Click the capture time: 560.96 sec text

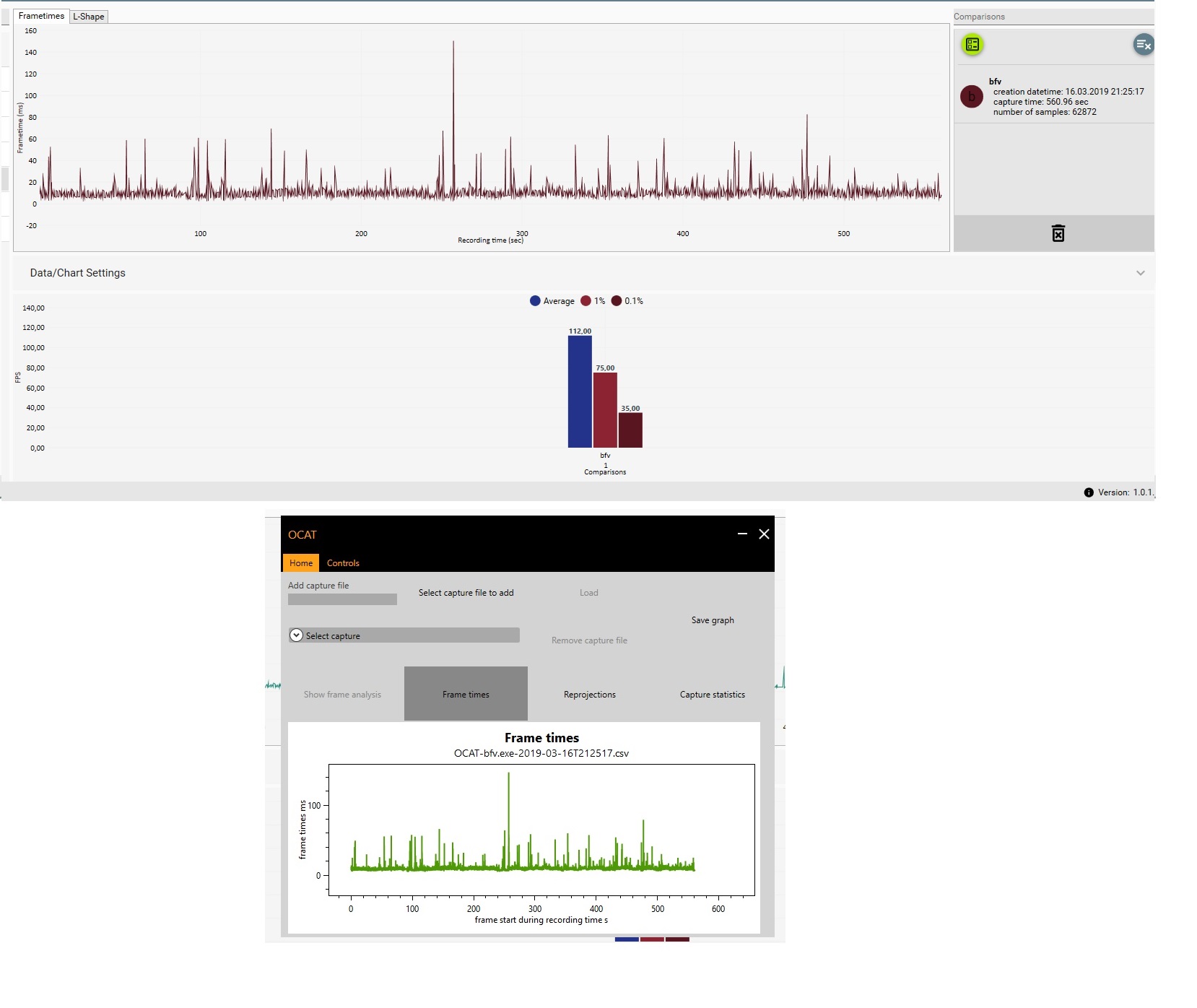tap(1040, 102)
